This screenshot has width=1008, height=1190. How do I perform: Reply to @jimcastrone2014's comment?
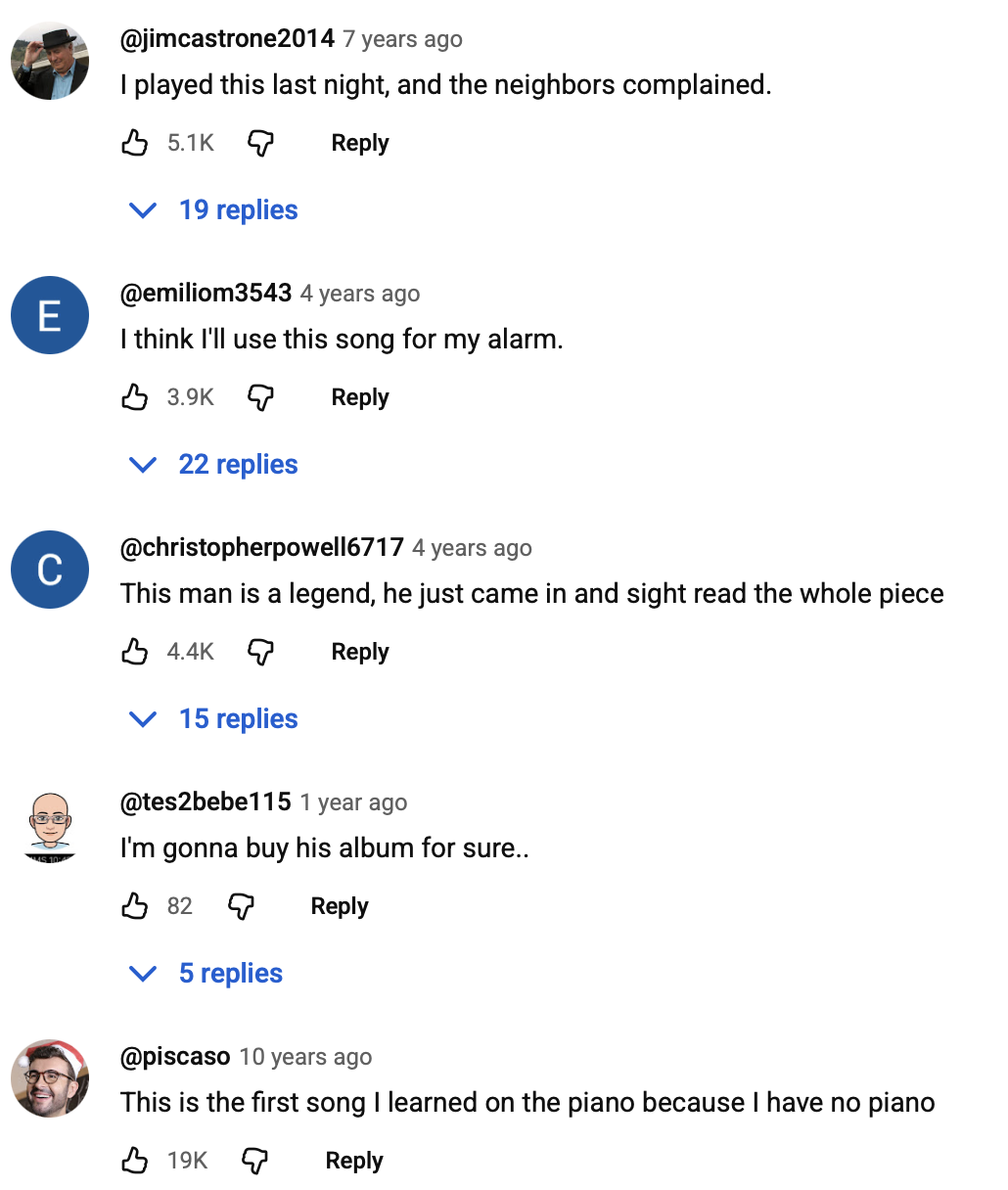(360, 143)
